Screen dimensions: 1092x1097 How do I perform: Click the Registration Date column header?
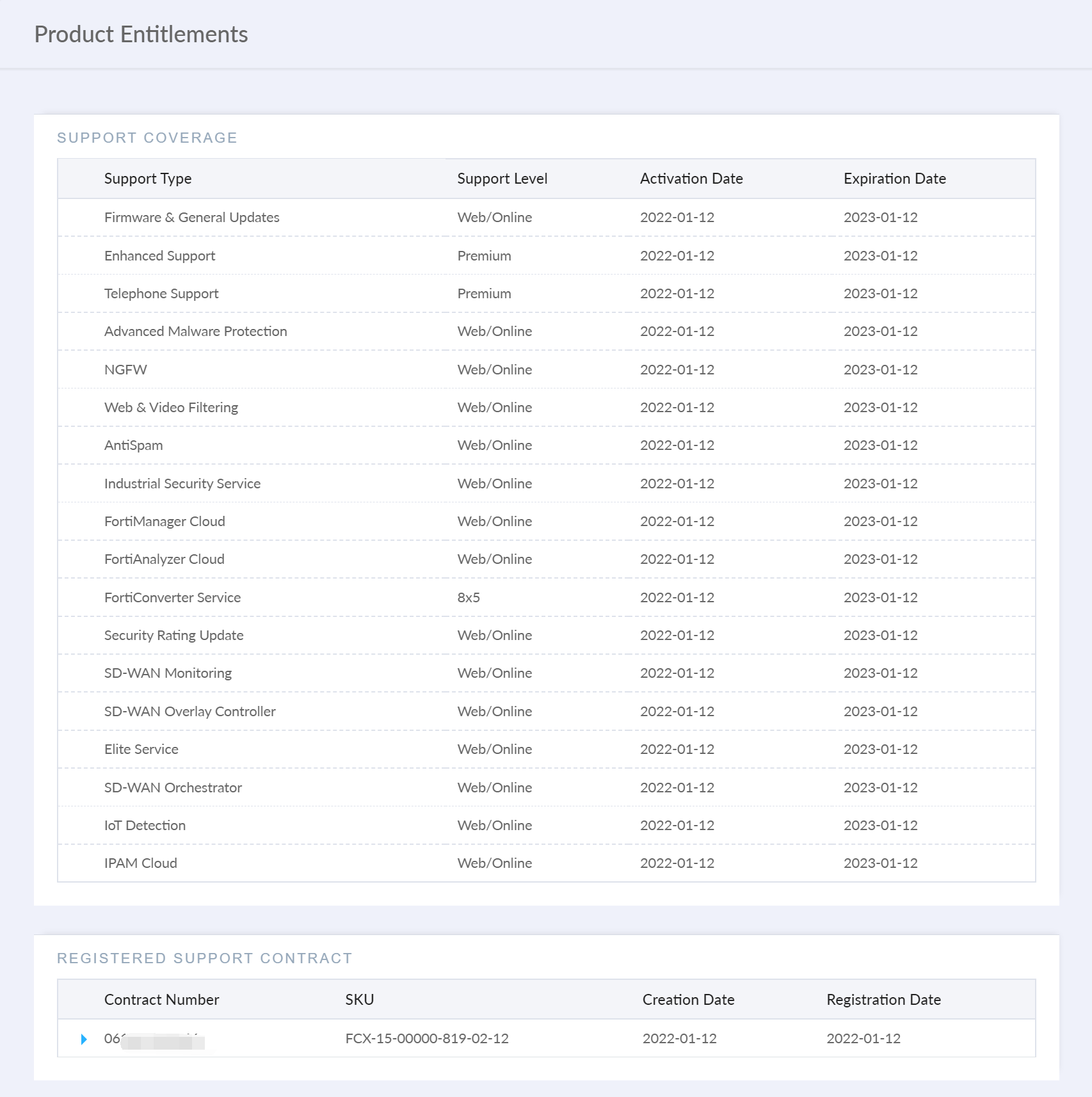coord(883,1000)
